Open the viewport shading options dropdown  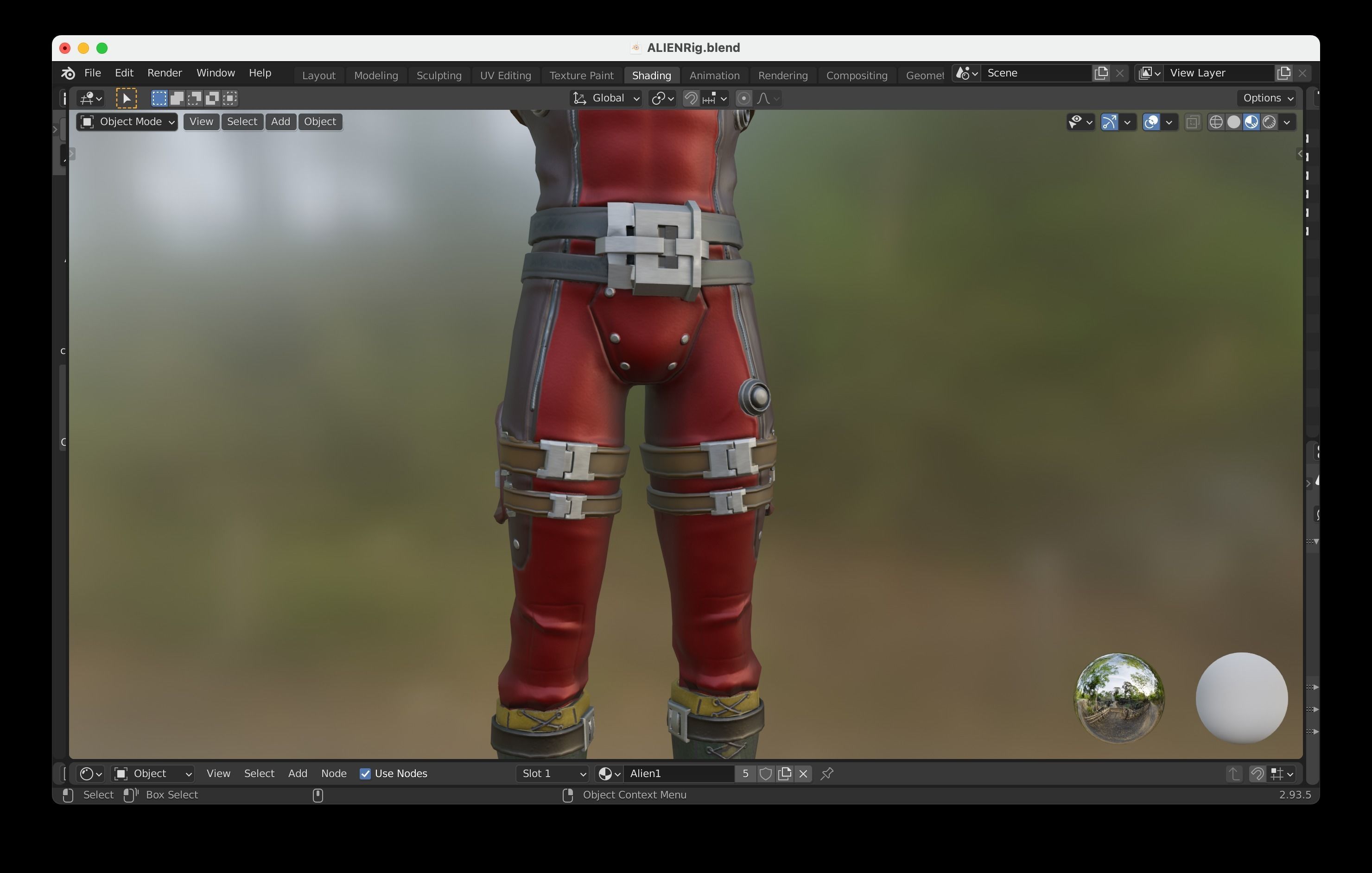tap(1287, 122)
